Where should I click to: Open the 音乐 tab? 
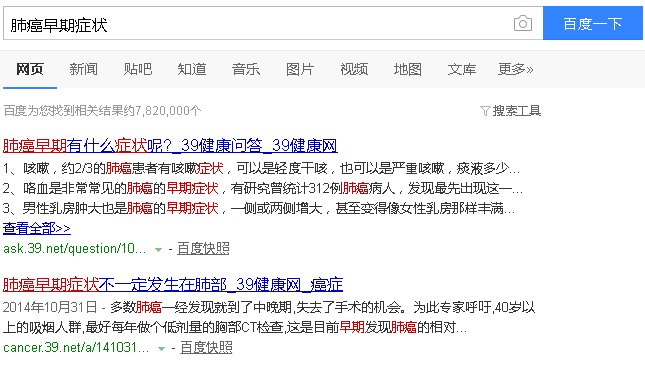click(246, 69)
